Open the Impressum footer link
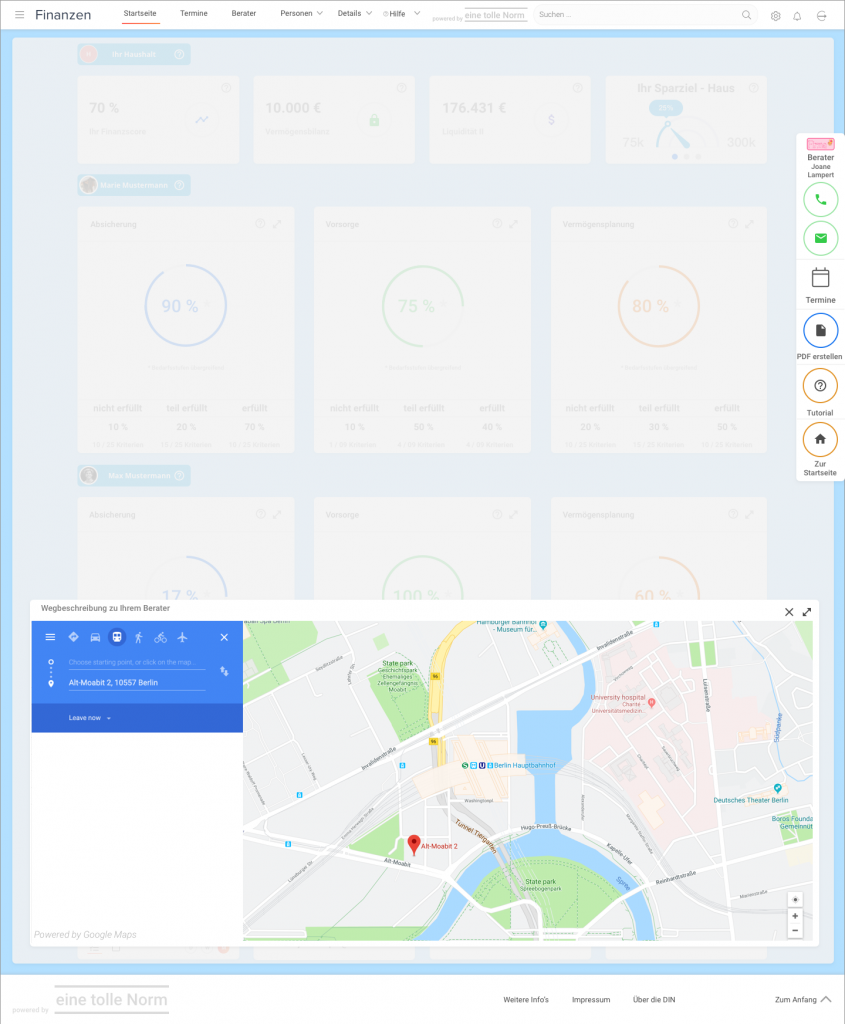 (x=590, y=999)
